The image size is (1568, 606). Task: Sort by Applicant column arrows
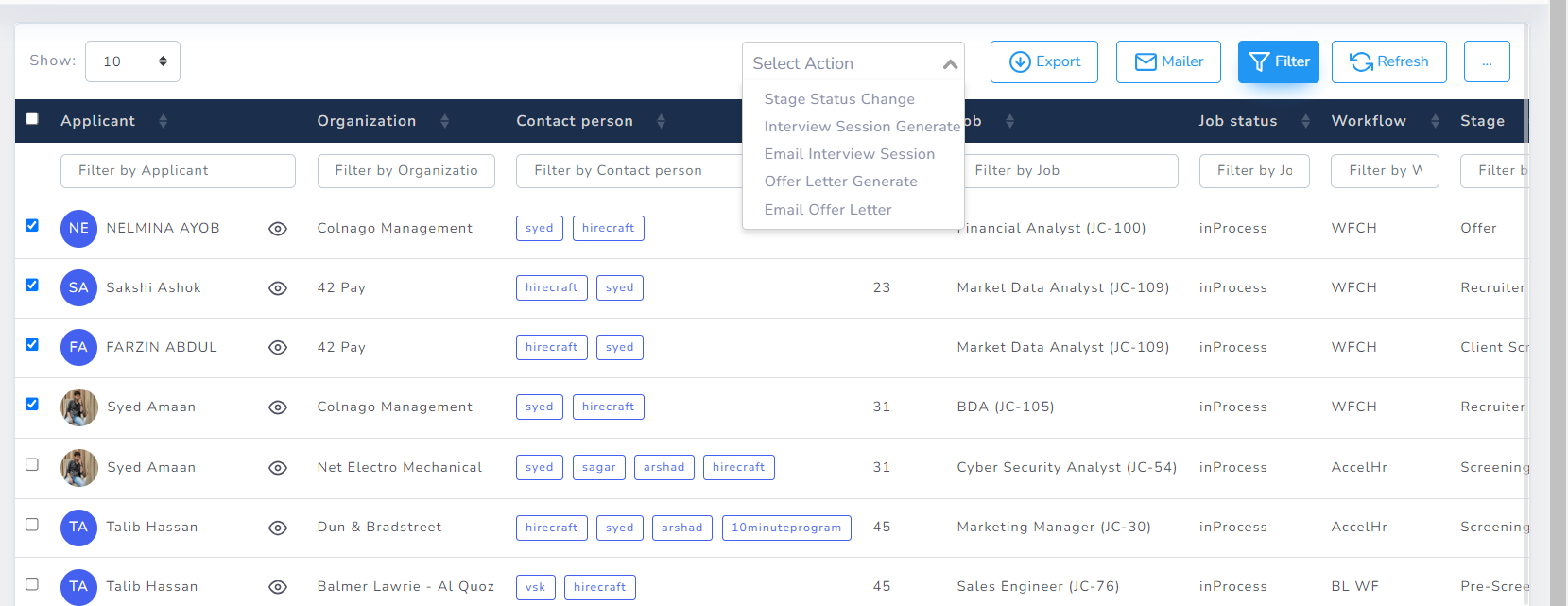(164, 121)
